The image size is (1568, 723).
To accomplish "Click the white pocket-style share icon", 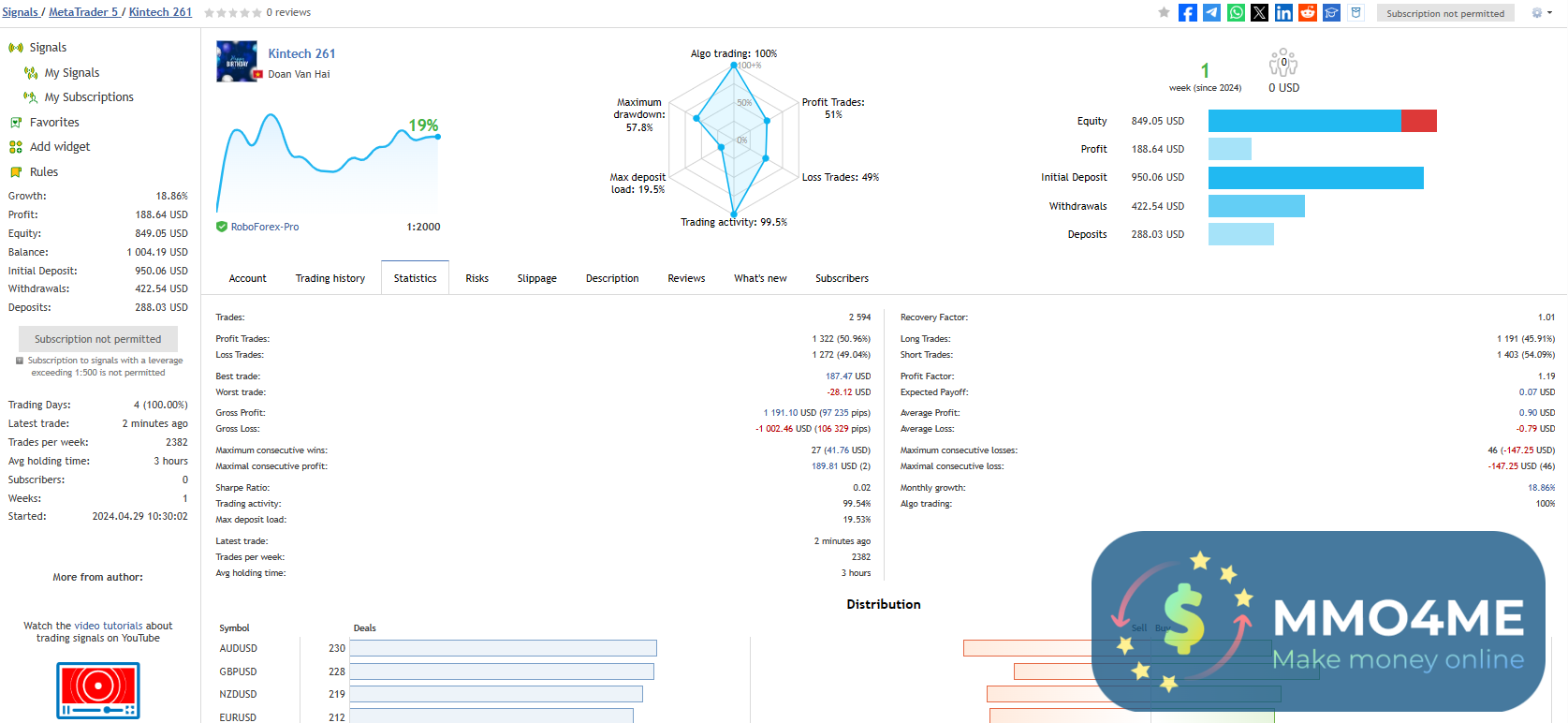I will (1356, 12).
